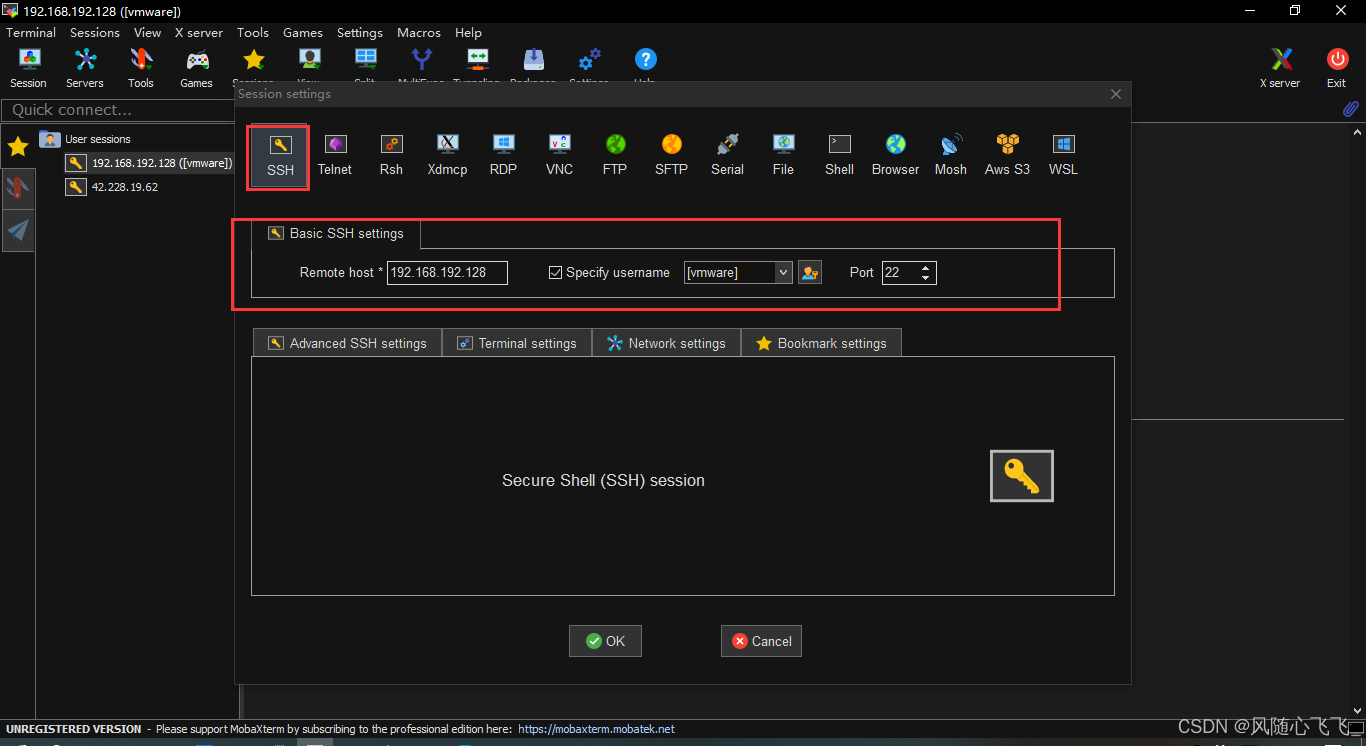Choose the RDP session type
The width and height of the screenshot is (1366, 746).
point(503,157)
